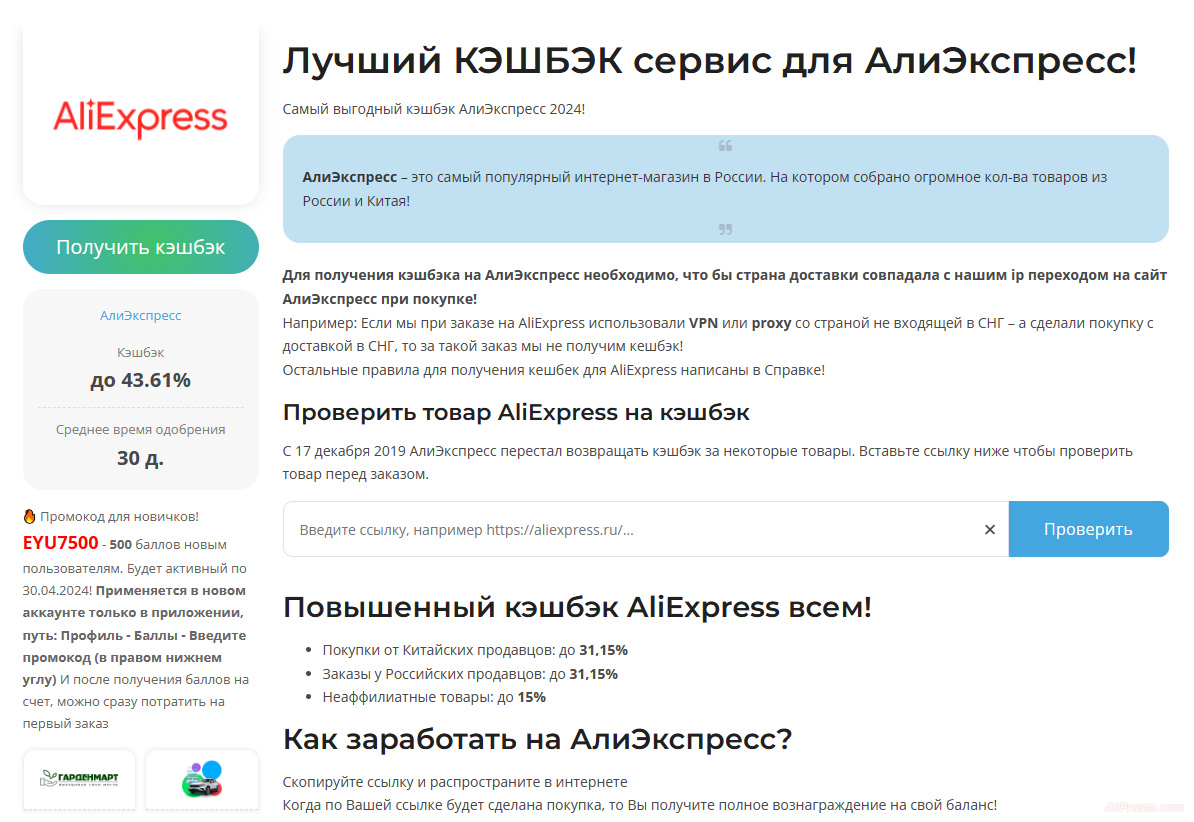Image resolution: width=1194 pixels, height=822 pixels.
Task: Click the AliExpress logo image
Action: click(x=140, y=118)
